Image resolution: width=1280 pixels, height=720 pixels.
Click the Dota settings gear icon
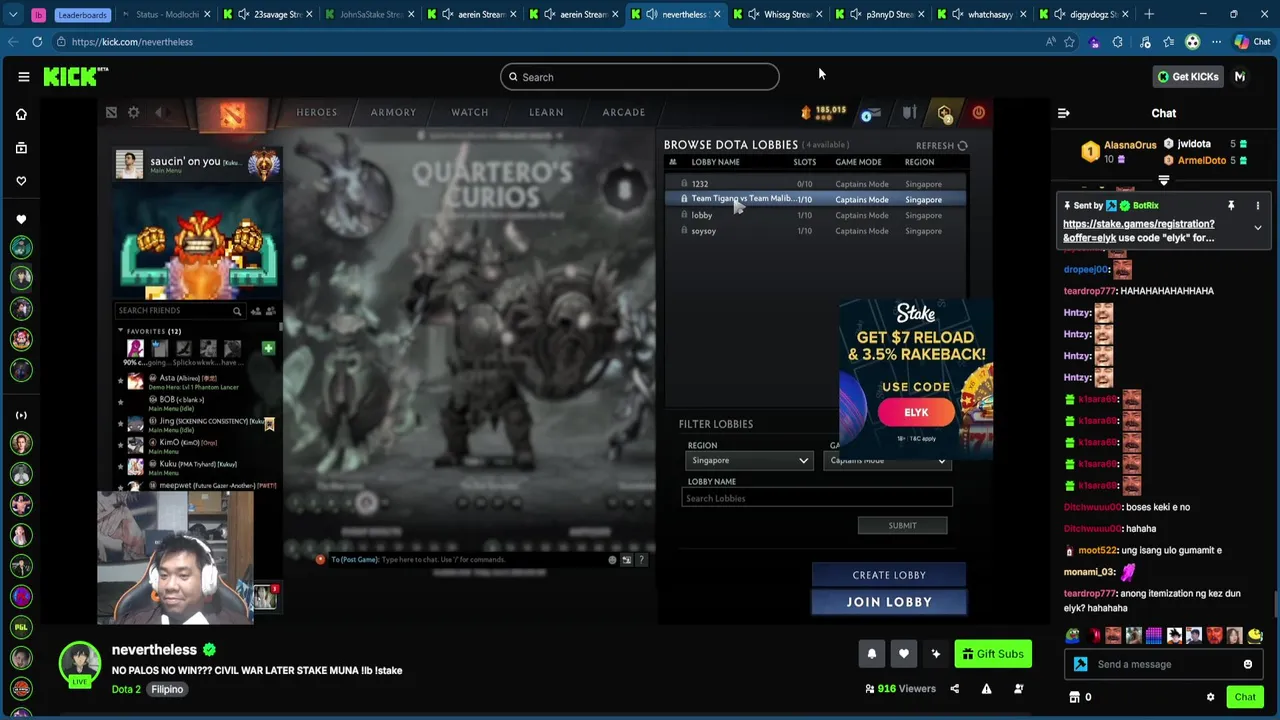[x=134, y=113]
